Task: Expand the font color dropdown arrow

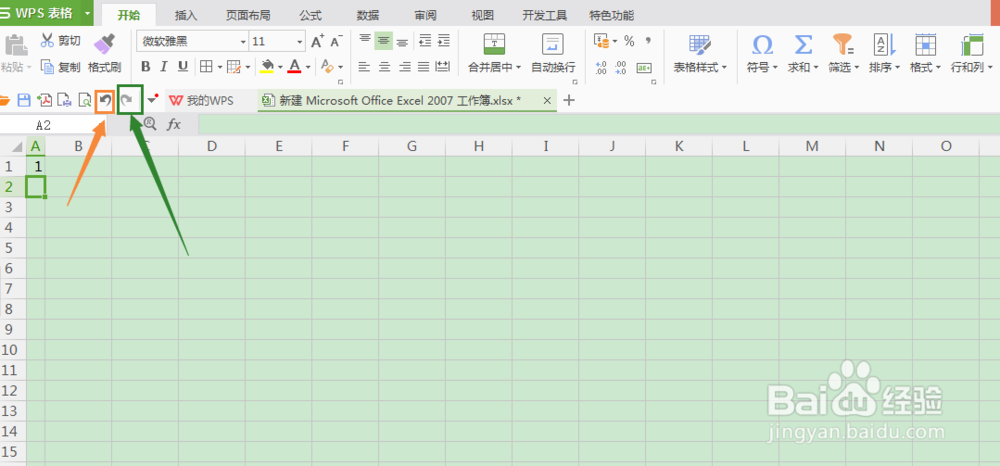Action: pos(308,67)
